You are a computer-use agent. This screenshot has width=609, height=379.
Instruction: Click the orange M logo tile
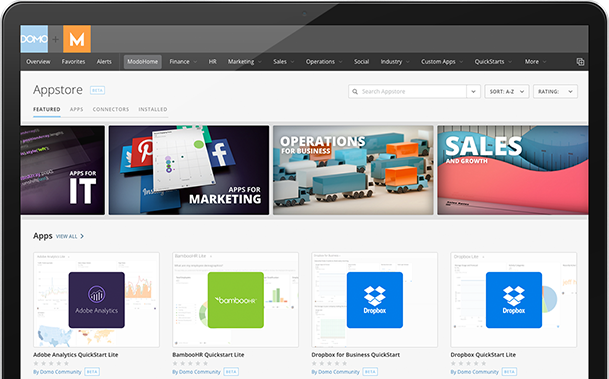(x=77, y=39)
